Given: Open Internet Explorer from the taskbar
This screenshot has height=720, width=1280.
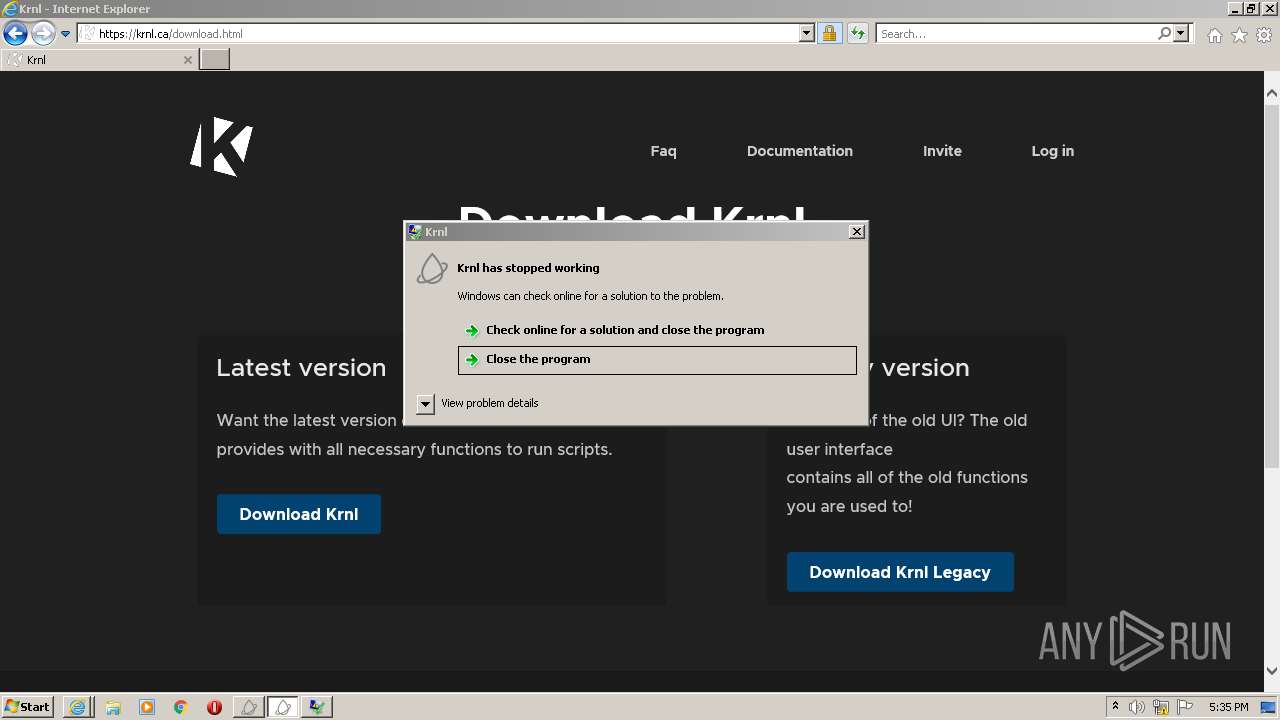Looking at the screenshot, I should click(x=78, y=707).
